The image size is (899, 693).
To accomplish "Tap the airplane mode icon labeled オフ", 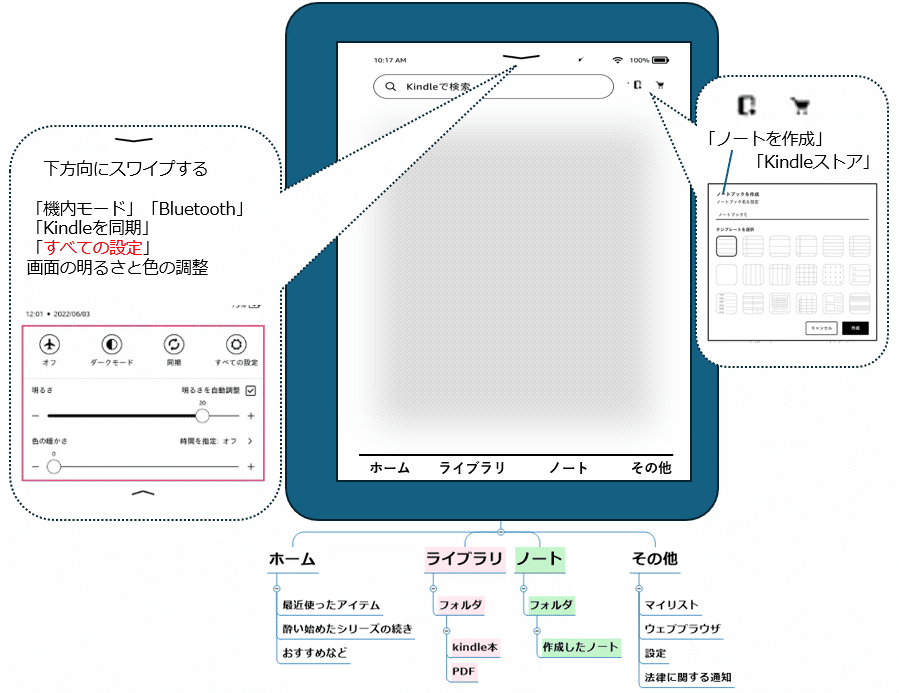I will (x=50, y=344).
